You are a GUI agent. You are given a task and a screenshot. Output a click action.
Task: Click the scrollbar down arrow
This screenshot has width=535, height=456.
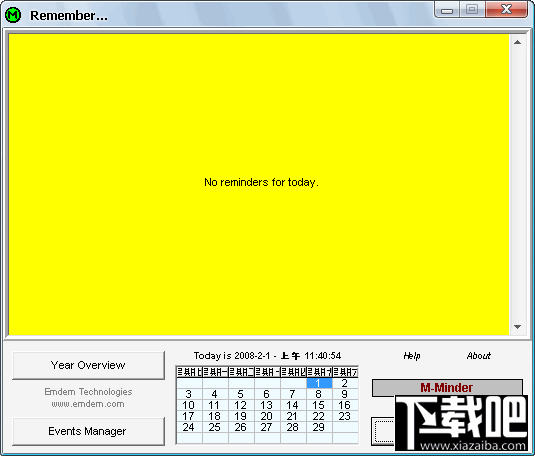(x=518, y=327)
